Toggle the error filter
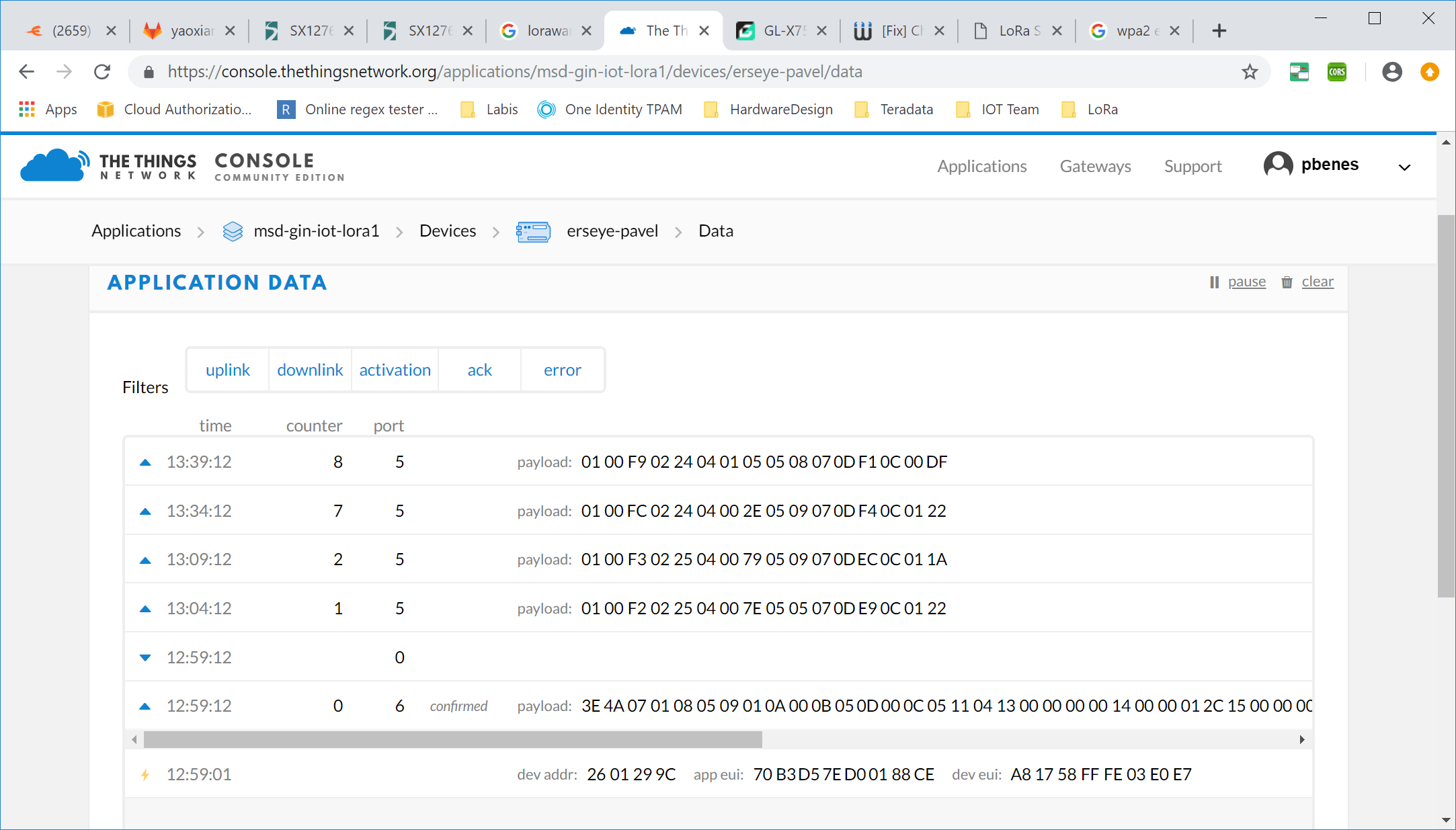The height and width of the screenshot is (830, 1456). (563, 370)
